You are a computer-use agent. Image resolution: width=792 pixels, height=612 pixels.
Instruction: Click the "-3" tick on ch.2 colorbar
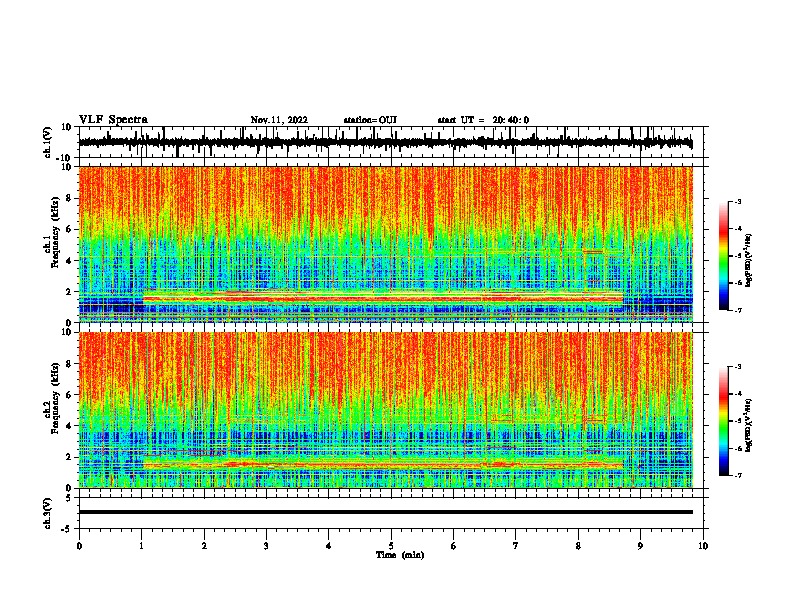[x=738, y=367]
